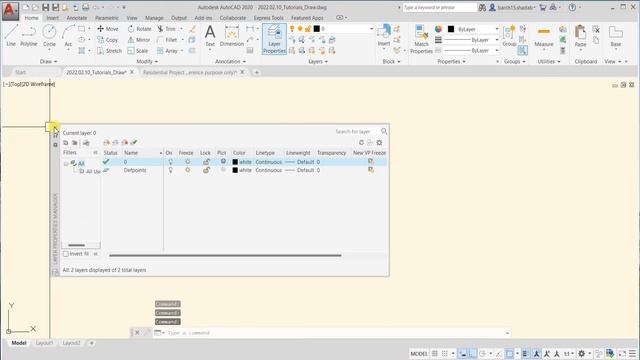Open the ByLayer color dropdown

(497, 29)
